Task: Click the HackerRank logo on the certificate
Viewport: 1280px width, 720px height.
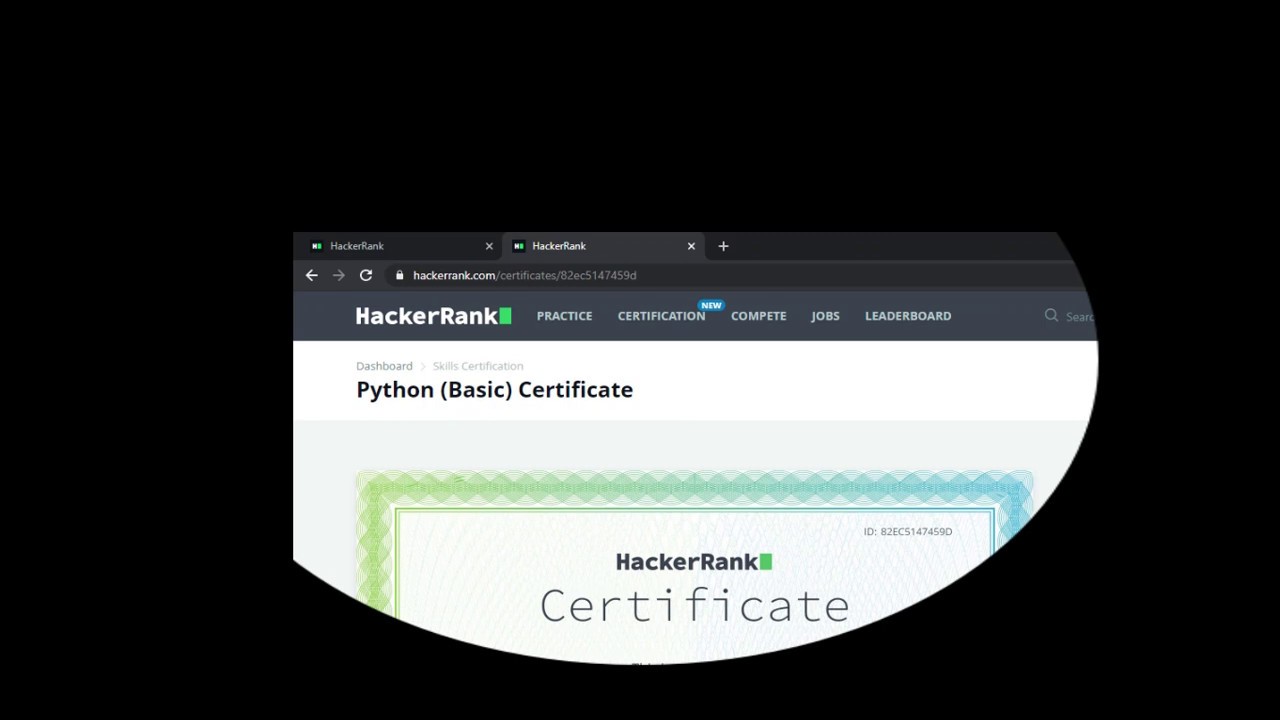Action: point(694,562)
